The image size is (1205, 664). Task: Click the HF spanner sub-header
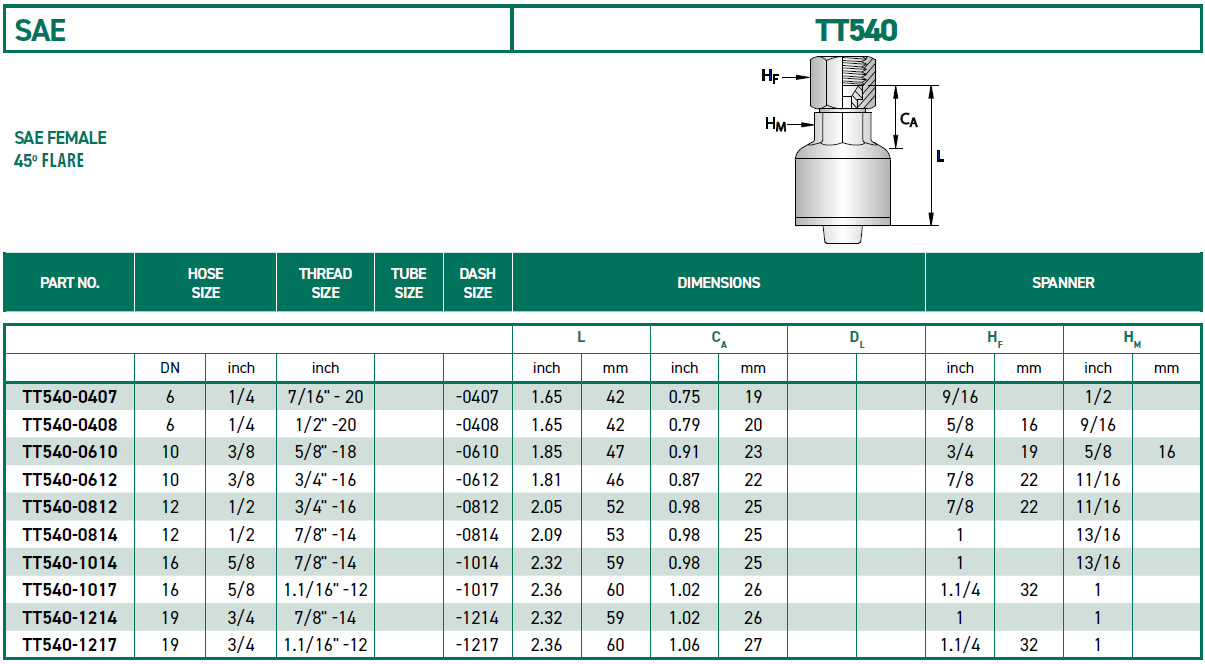994,339
